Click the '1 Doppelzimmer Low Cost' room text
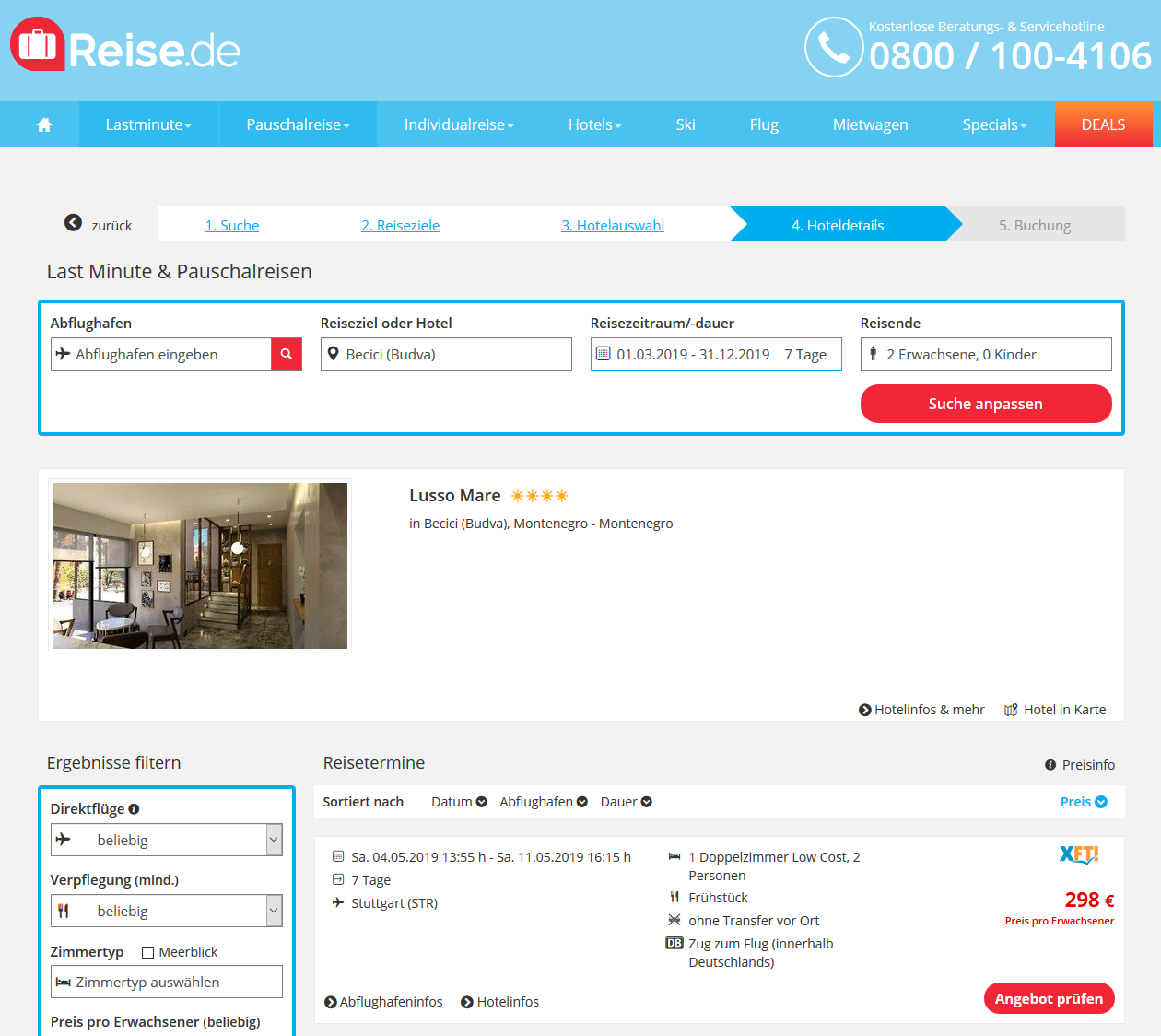The width and height of the screenshot is (1161, 1036). tap(774, 866)
